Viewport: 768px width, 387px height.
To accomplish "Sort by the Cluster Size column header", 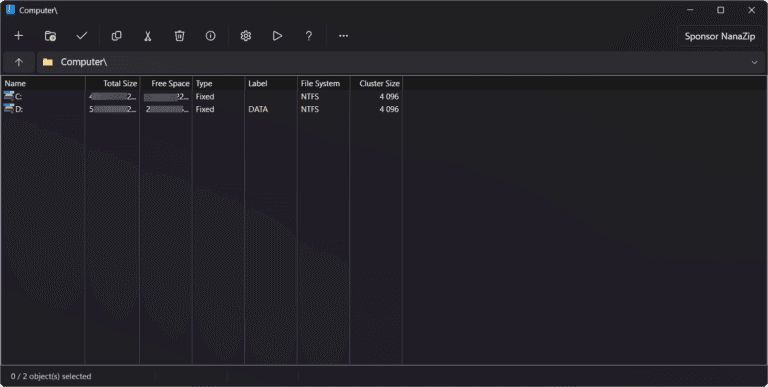I will pos(376,83).
